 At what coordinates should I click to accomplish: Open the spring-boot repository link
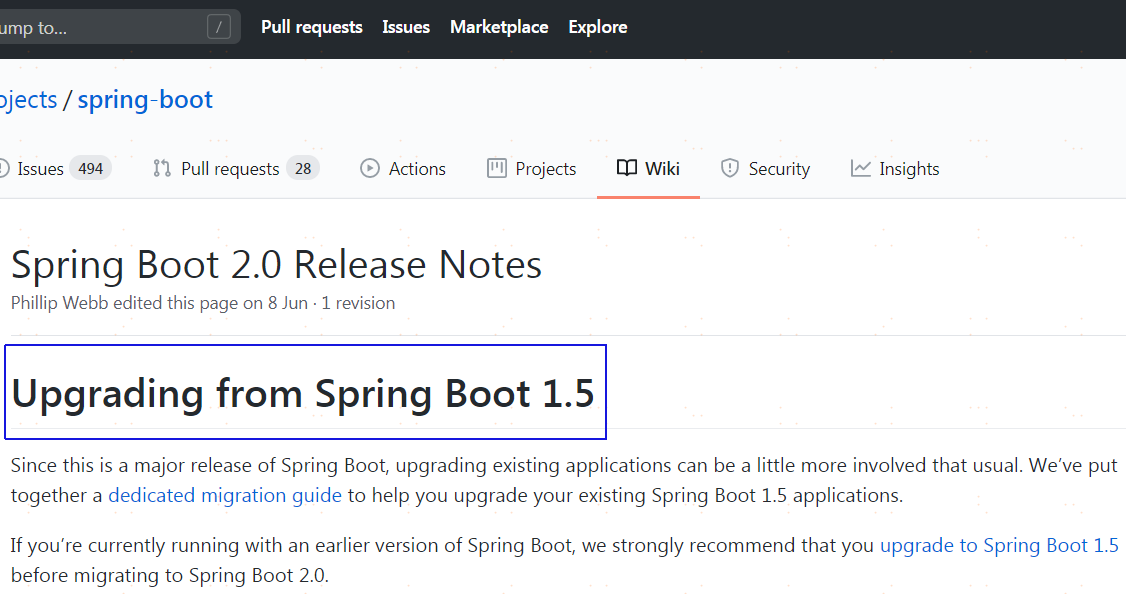pos(145,99)
